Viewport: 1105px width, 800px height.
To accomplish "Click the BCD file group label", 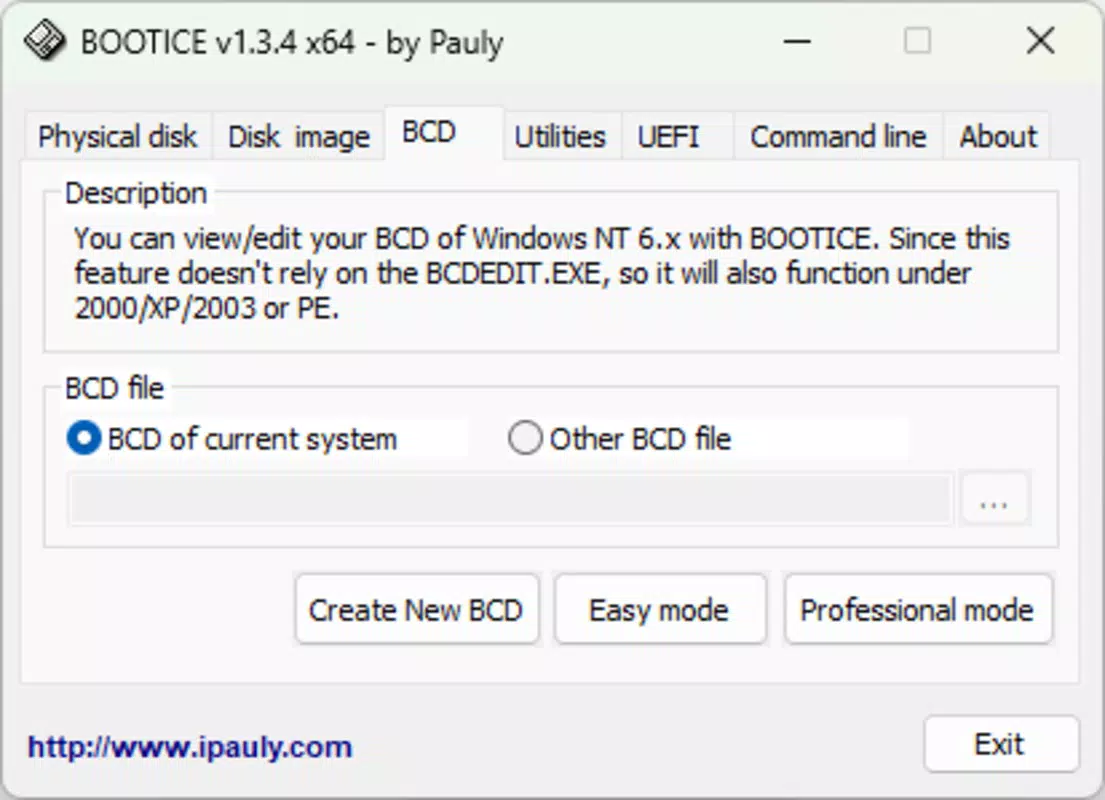I will [x=114, y=388].
